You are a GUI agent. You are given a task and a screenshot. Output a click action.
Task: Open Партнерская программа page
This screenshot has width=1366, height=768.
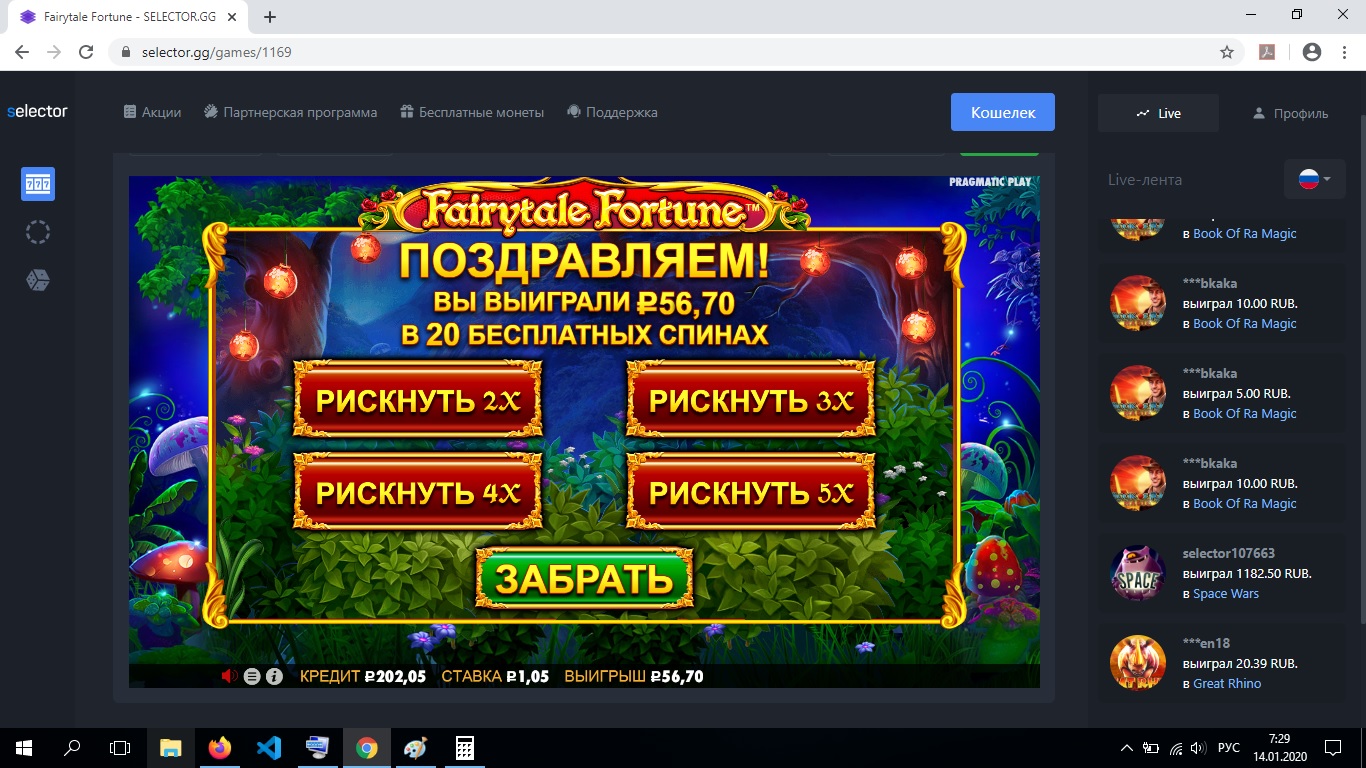point(290,112)
